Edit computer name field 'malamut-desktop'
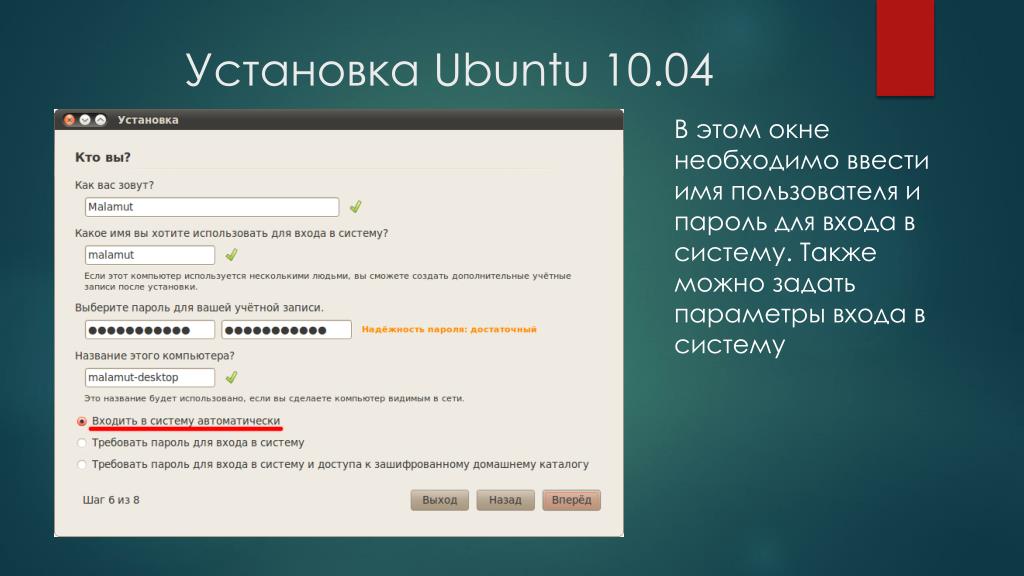 (x=150, y=377)
